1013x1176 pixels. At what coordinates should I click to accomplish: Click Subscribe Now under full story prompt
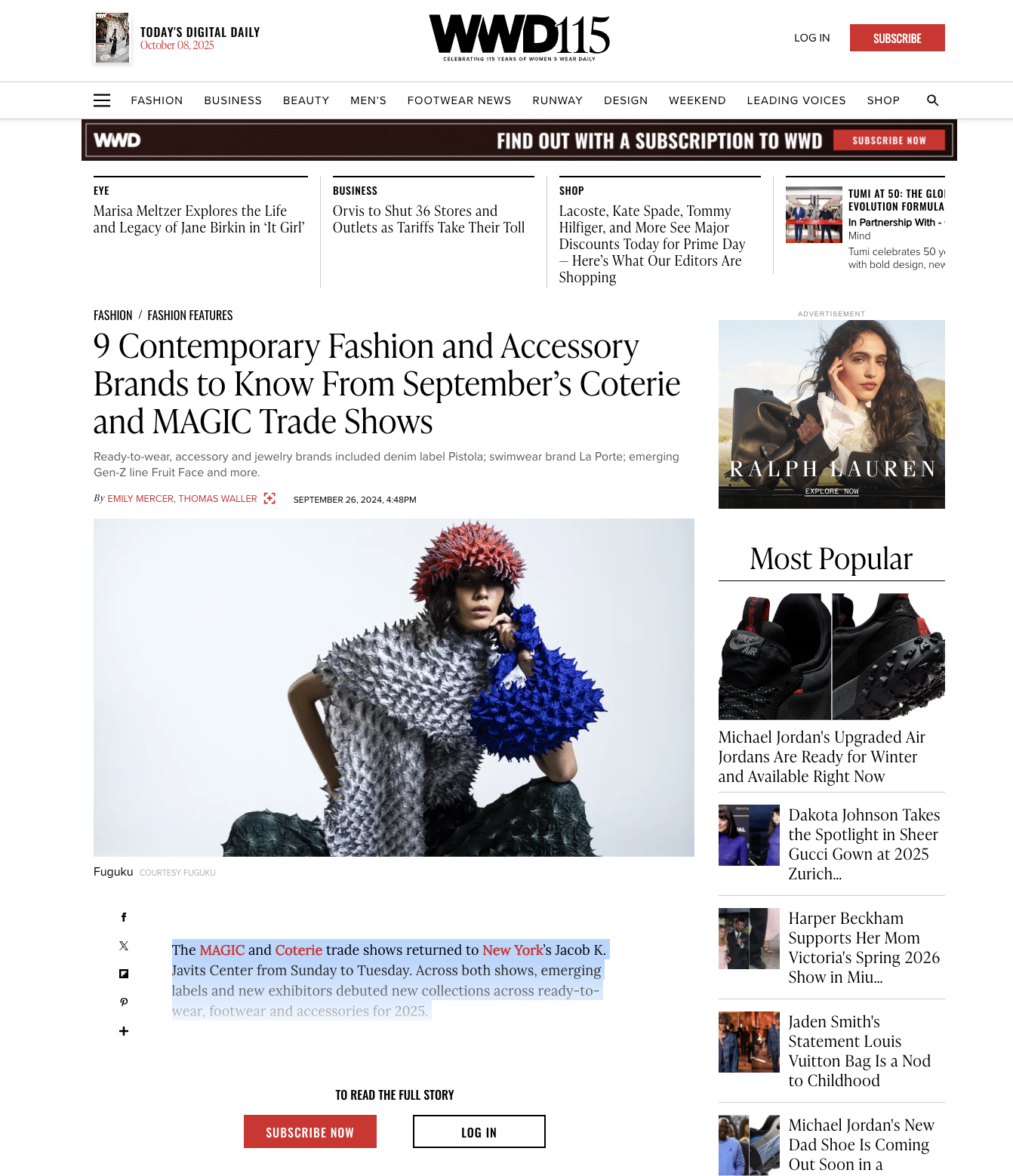tap(310, 1131)
